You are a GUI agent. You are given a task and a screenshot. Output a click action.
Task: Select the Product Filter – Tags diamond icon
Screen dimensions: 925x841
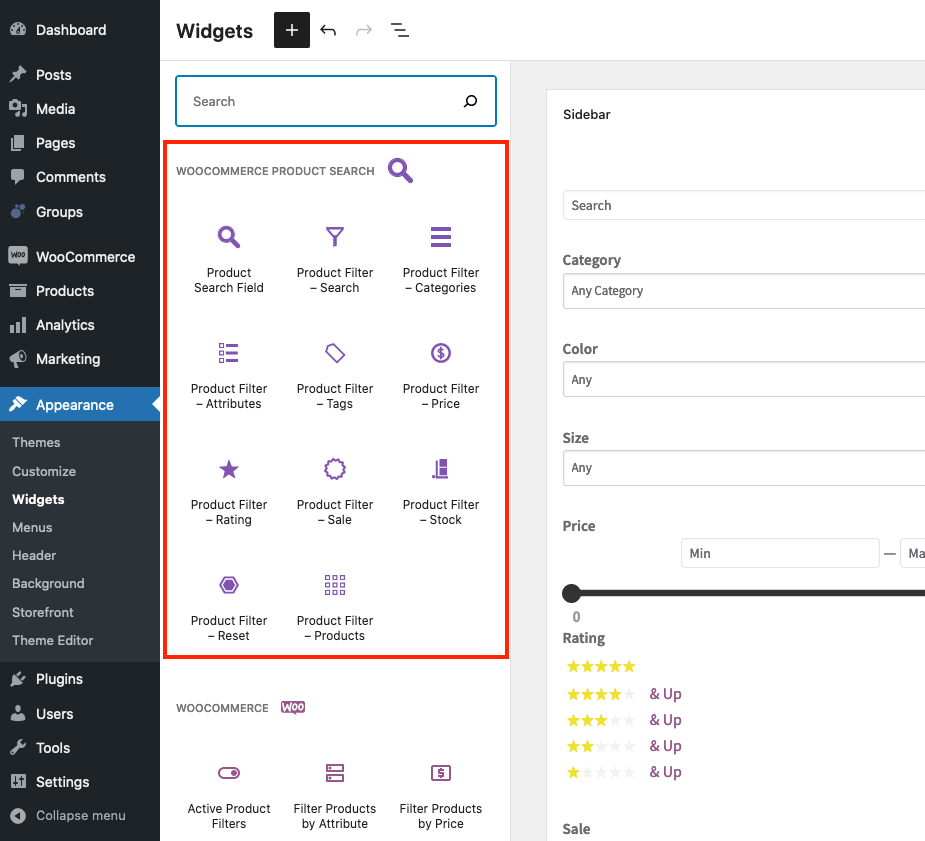click(334, 353)
